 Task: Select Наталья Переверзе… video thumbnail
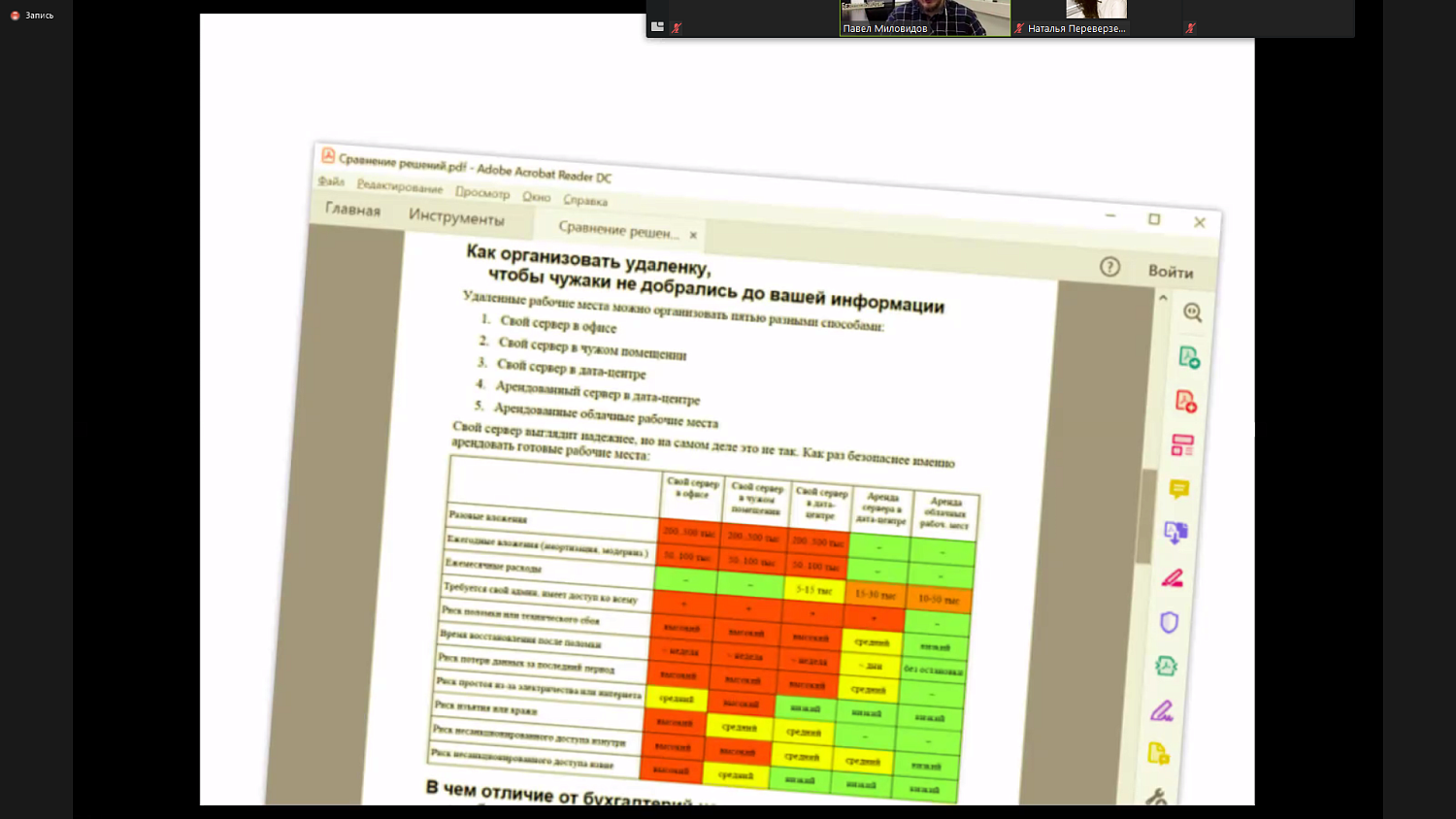(x=1097, y=18)
